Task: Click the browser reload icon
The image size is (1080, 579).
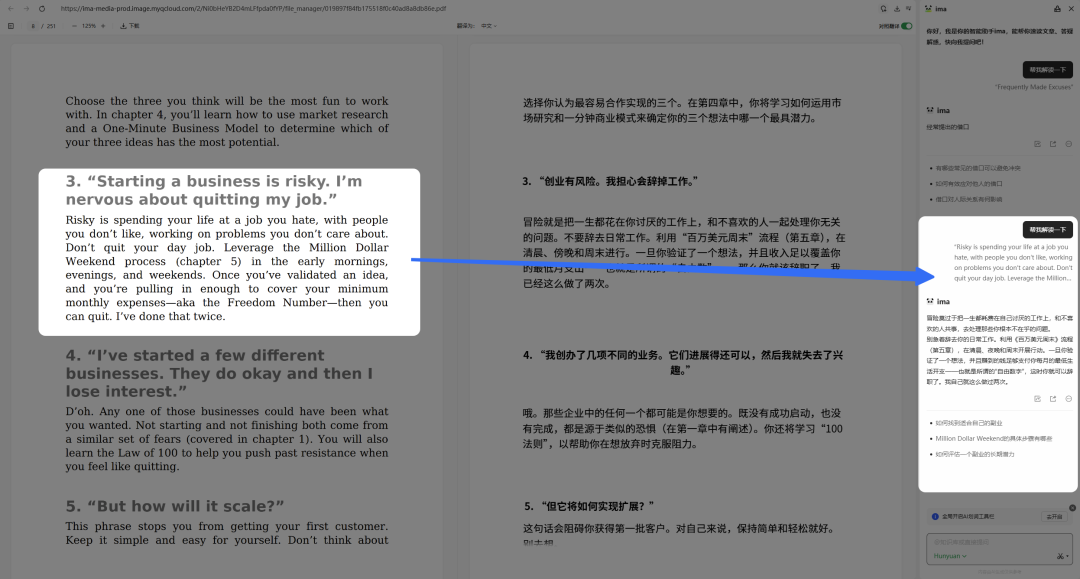Action: point(42,8)
